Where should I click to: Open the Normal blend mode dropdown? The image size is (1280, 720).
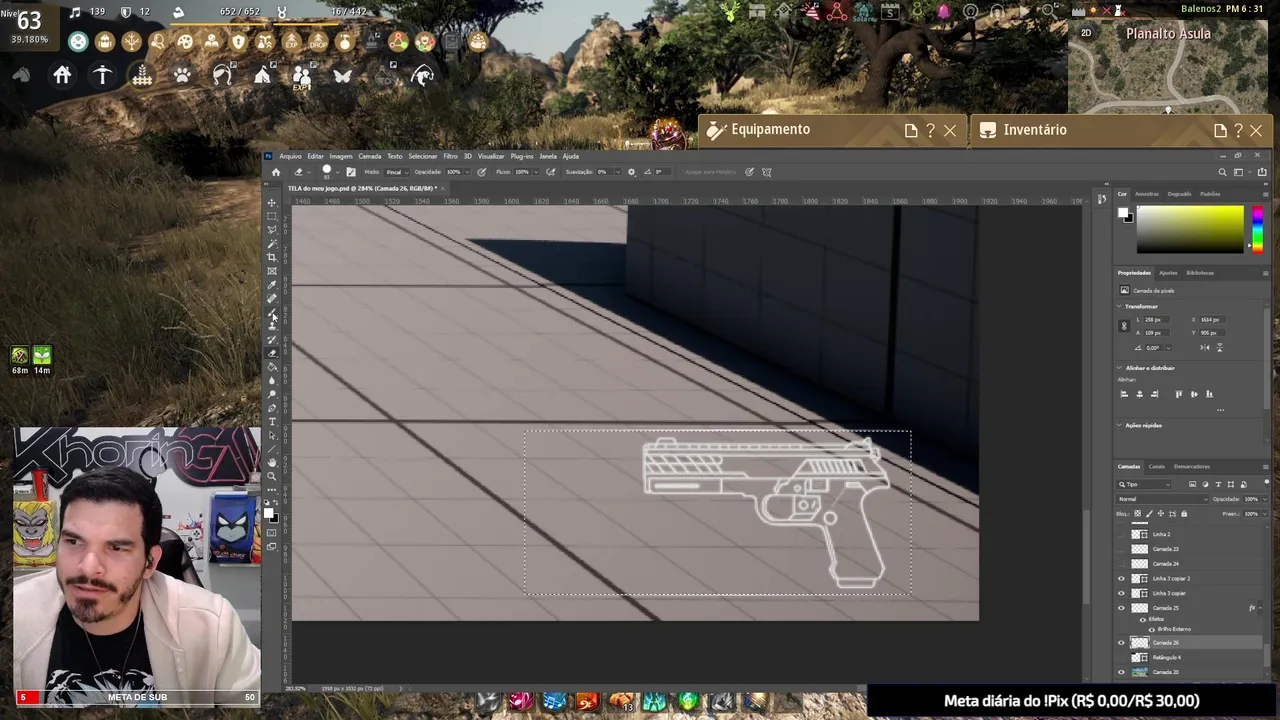coord(1162,499)
